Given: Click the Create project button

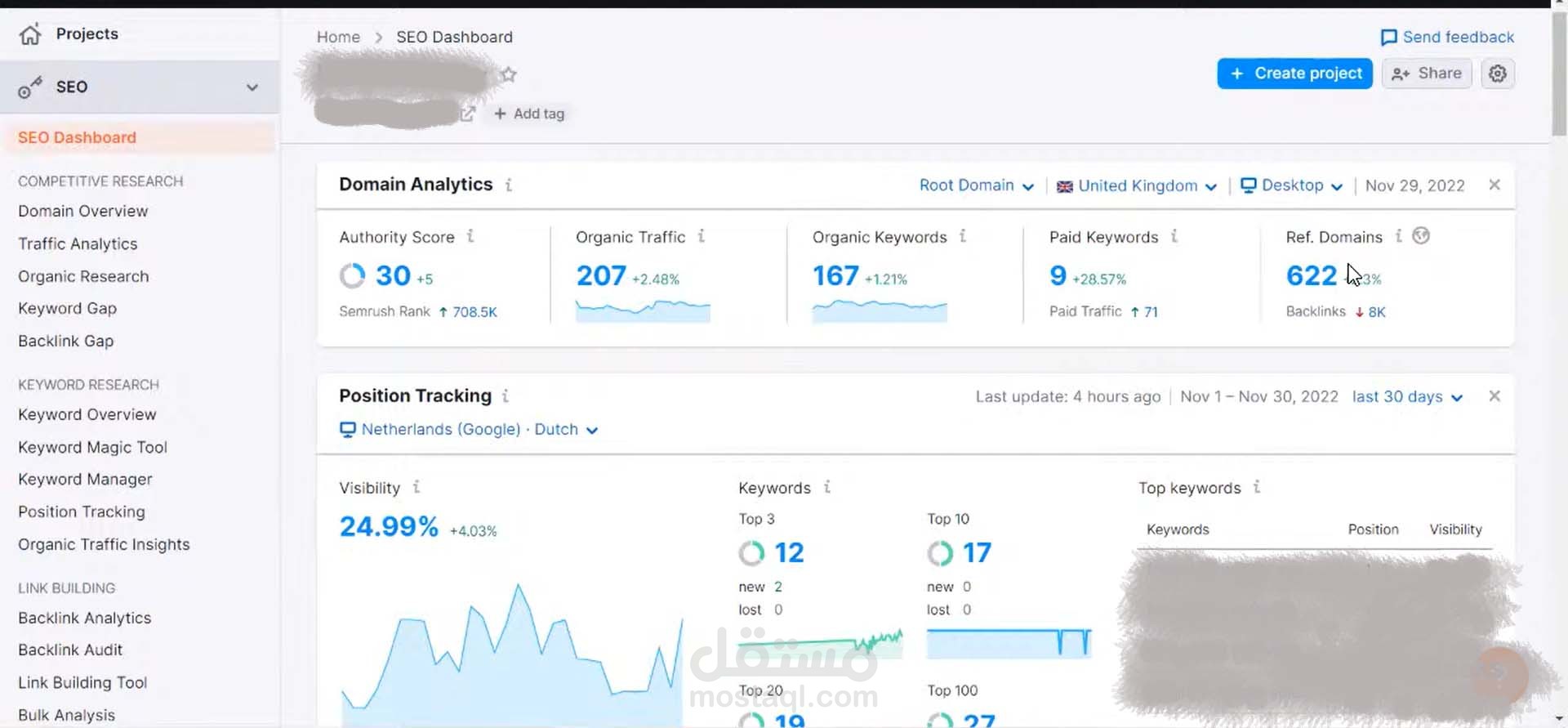Looking at the screenshot, I should (1294, 74).
